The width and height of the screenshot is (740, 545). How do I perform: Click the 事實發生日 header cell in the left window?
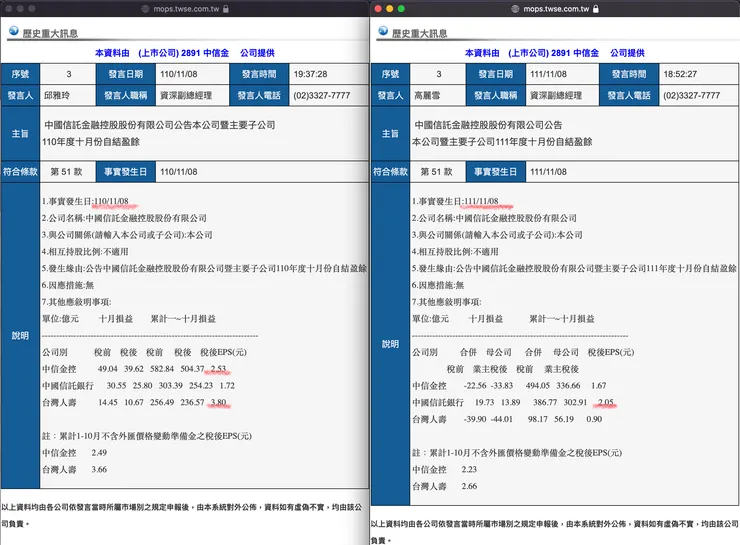click(126, 172)
